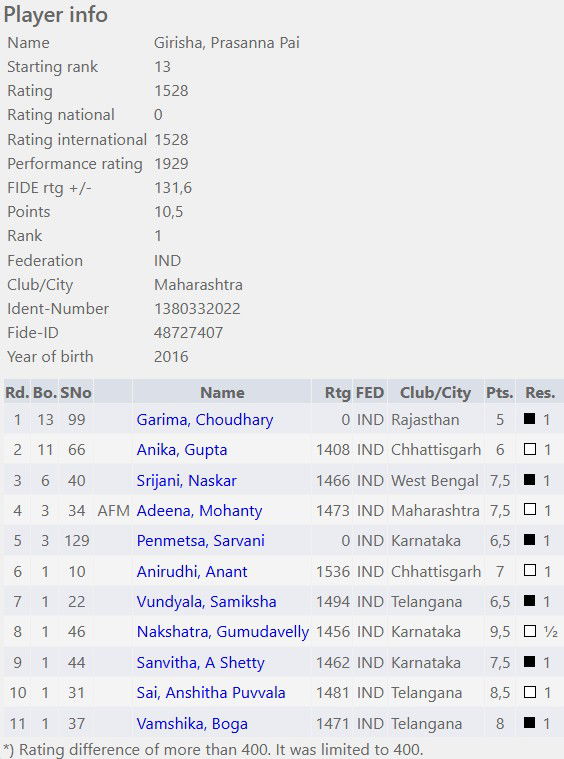The width and height of the screenshot is (564, 759).
Task: Open Sai, Anshitha Puvvala player link
Action: point(211,693)
